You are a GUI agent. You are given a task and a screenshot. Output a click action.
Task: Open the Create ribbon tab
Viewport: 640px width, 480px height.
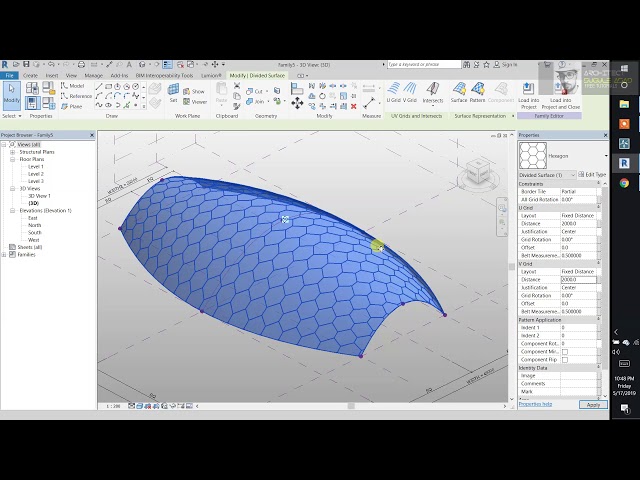coord(30,76)
